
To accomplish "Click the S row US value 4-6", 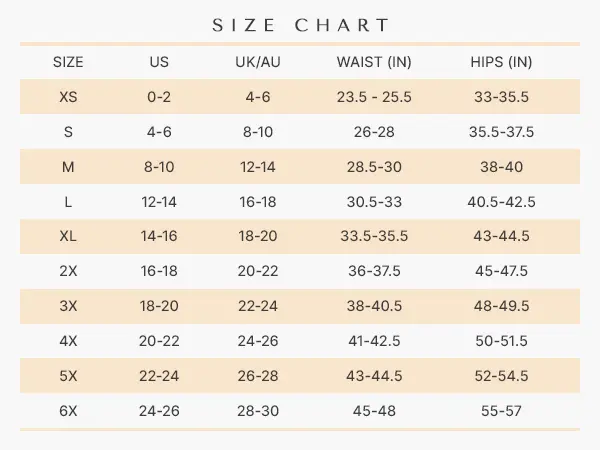I will (159, 132).
